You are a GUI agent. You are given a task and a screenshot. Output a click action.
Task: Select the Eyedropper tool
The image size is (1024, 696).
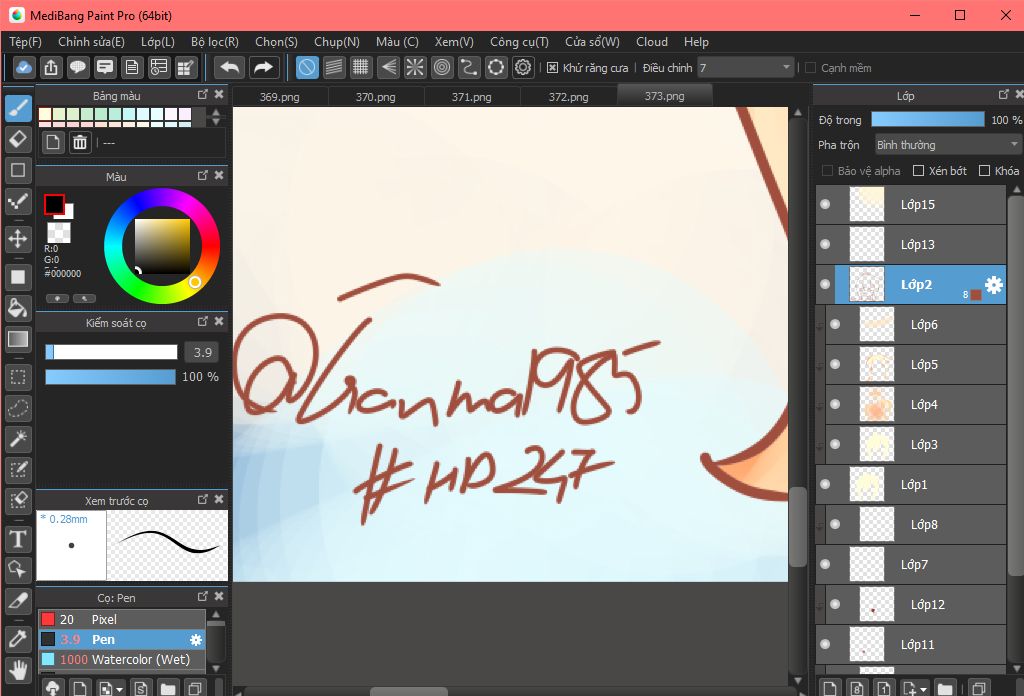click(x=18, y=639)
